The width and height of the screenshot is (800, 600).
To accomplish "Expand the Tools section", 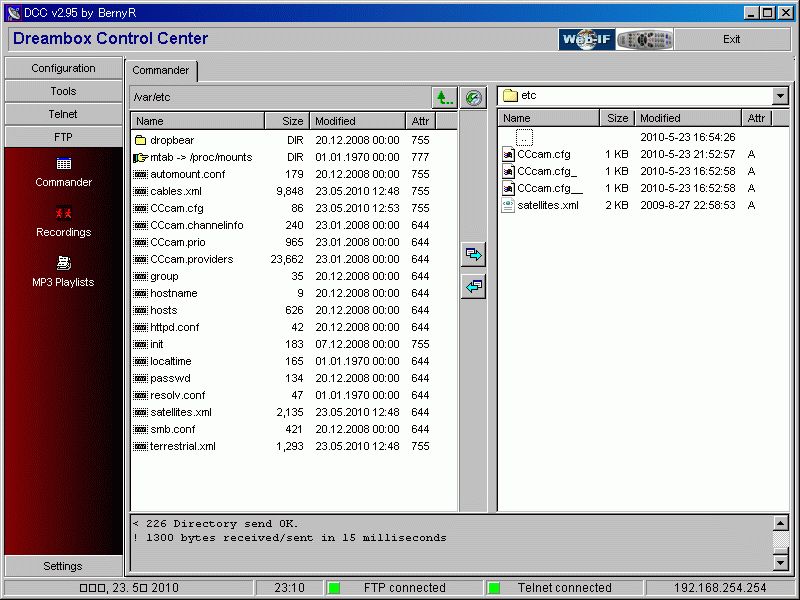I will [x=63, y=90].
